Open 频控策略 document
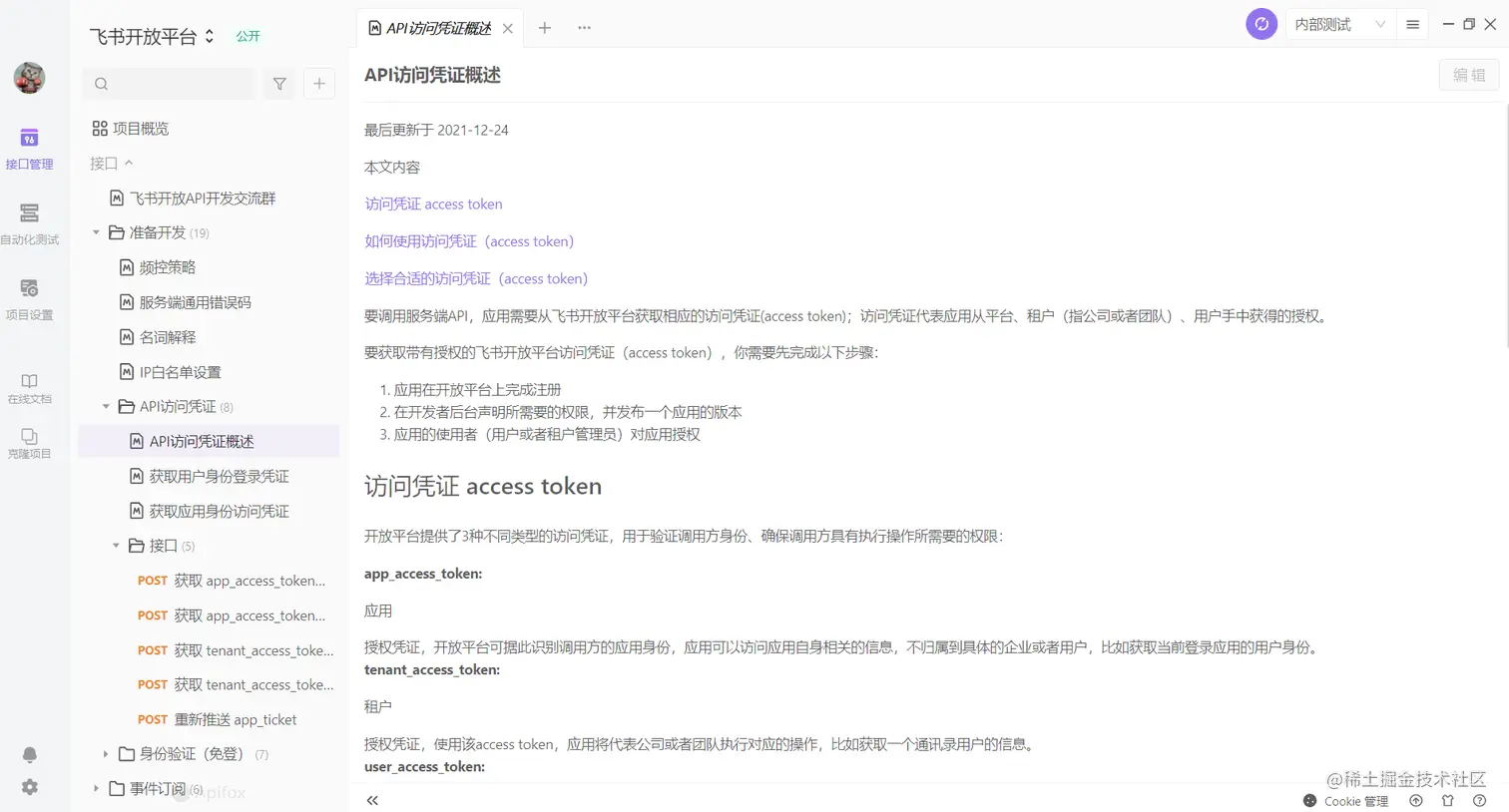Image resolution: width=1509 pixels, height=812 pixels. [158, 267]
